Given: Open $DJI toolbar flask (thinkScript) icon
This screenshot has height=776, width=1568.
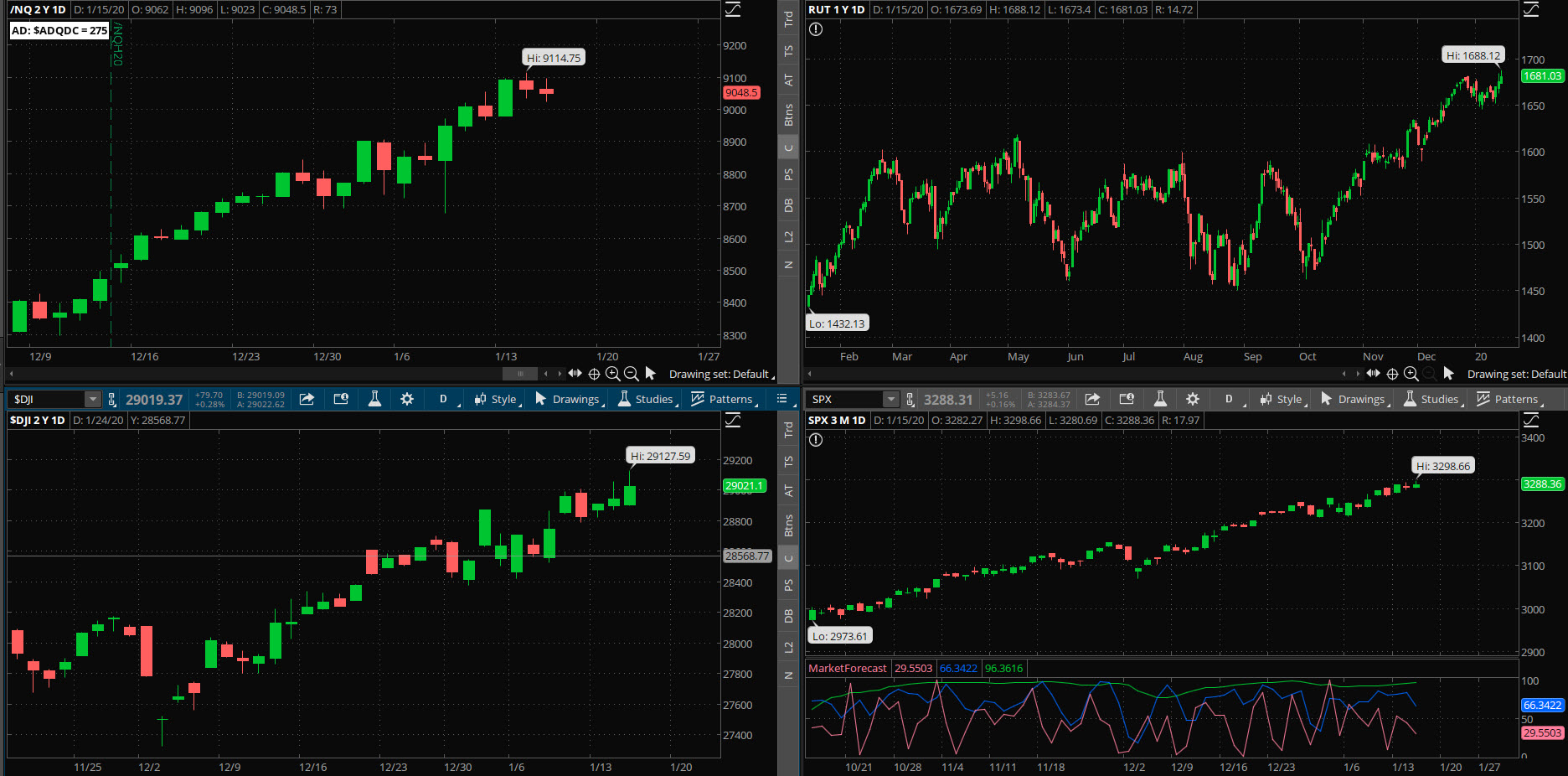Looking at the screenshot, I should click(374, 399).
